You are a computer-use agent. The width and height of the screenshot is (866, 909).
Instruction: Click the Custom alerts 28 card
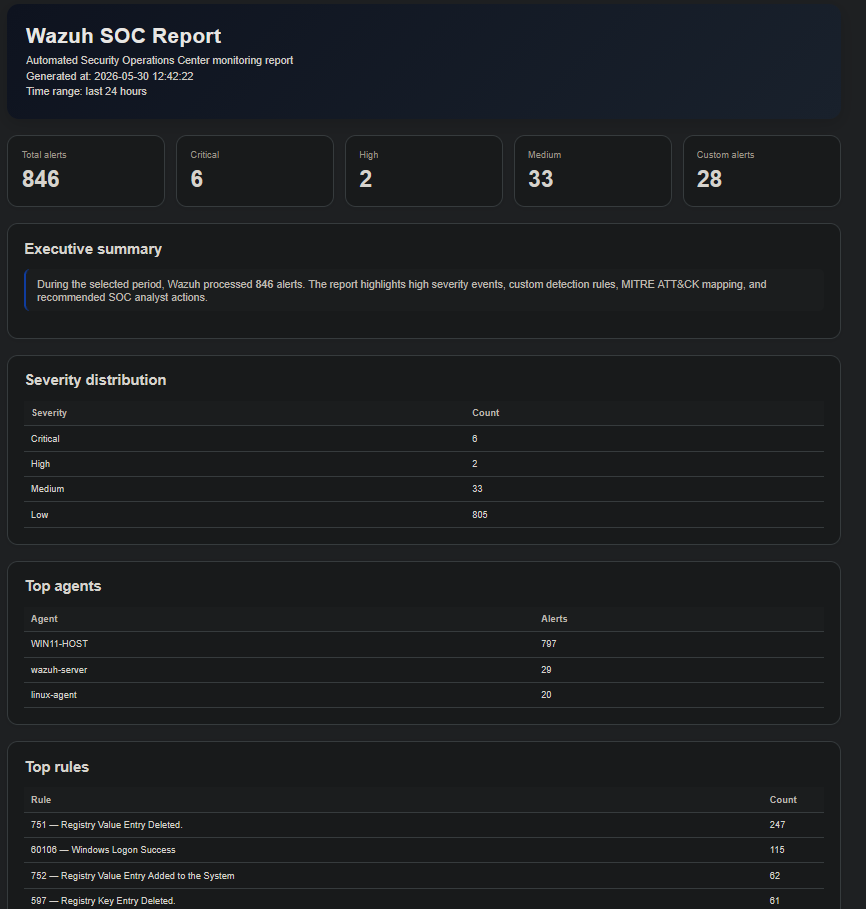pyautogui.click(x=762, y=171)
